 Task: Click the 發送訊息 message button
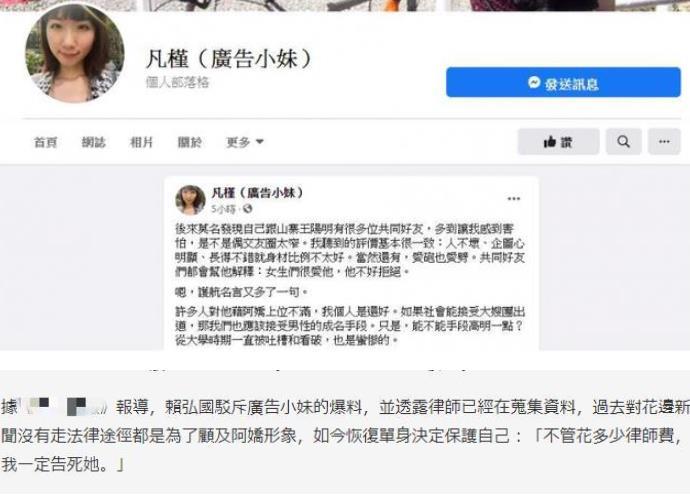click(563, 82)
